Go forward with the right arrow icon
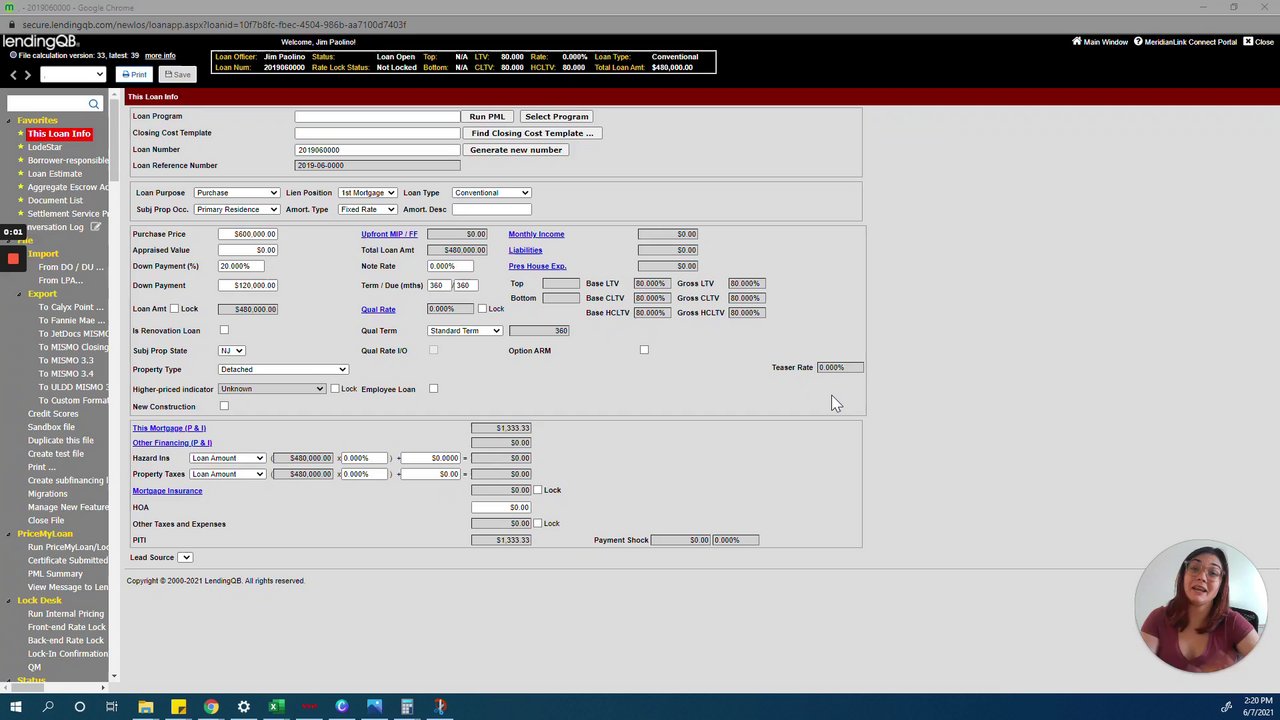Viewport: 1280px width, 720px height. [x=28, y=75]
